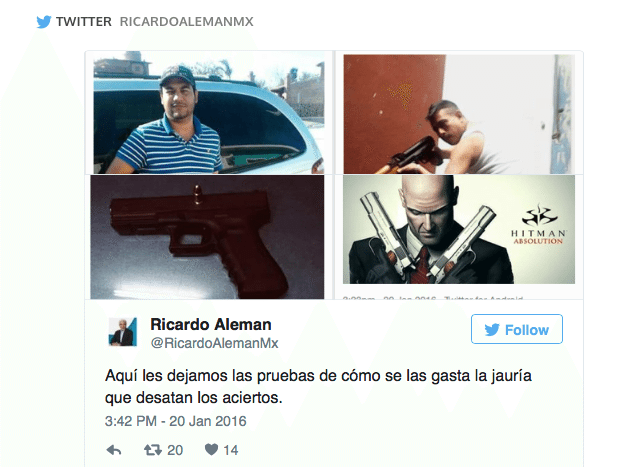This screenshot has height=467, width=626.
Task: Reply to the tweet using arrow icon
Action: (x=114, y=450)
